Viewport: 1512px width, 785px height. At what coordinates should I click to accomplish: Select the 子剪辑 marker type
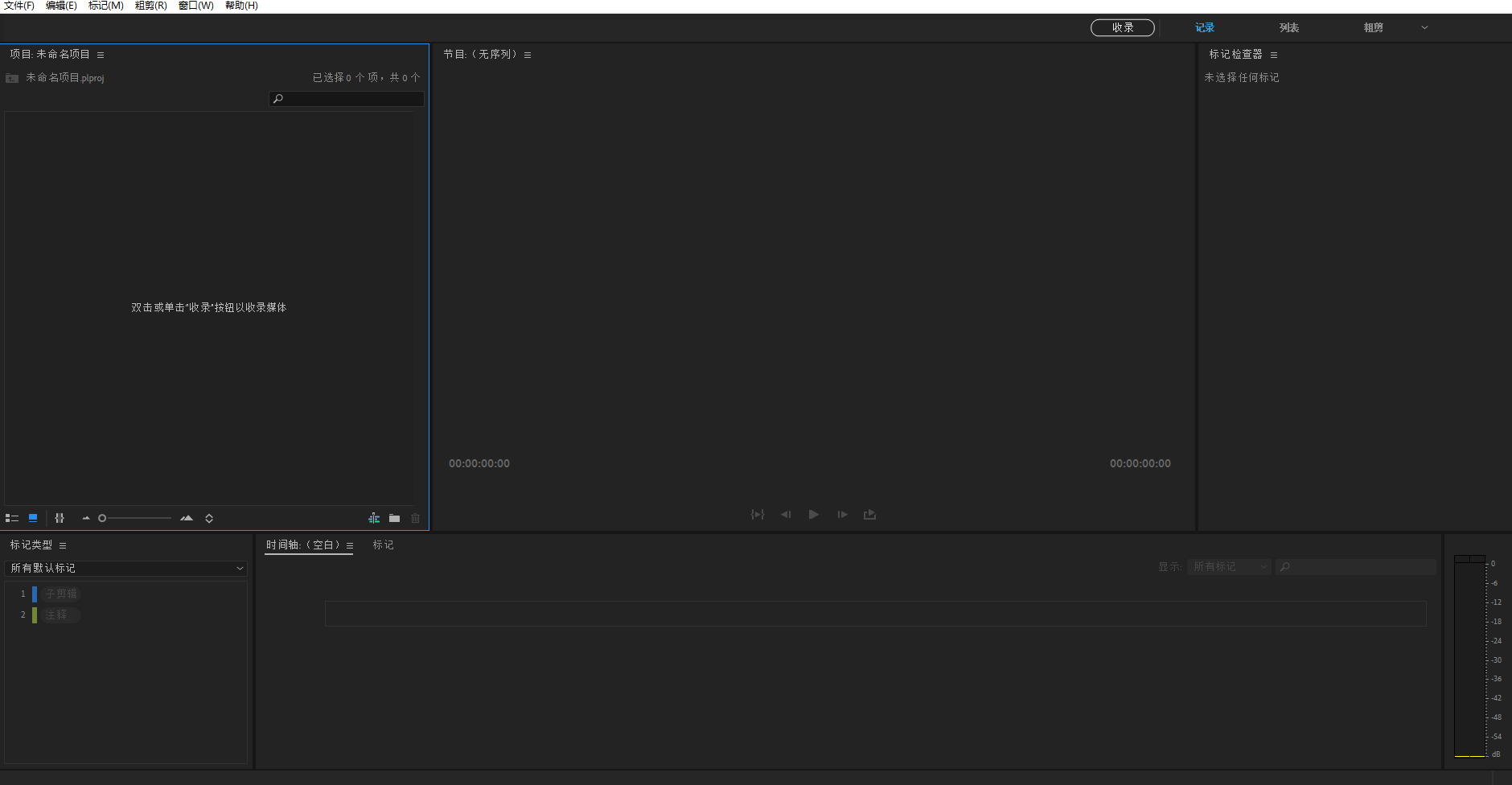[60, 594]
